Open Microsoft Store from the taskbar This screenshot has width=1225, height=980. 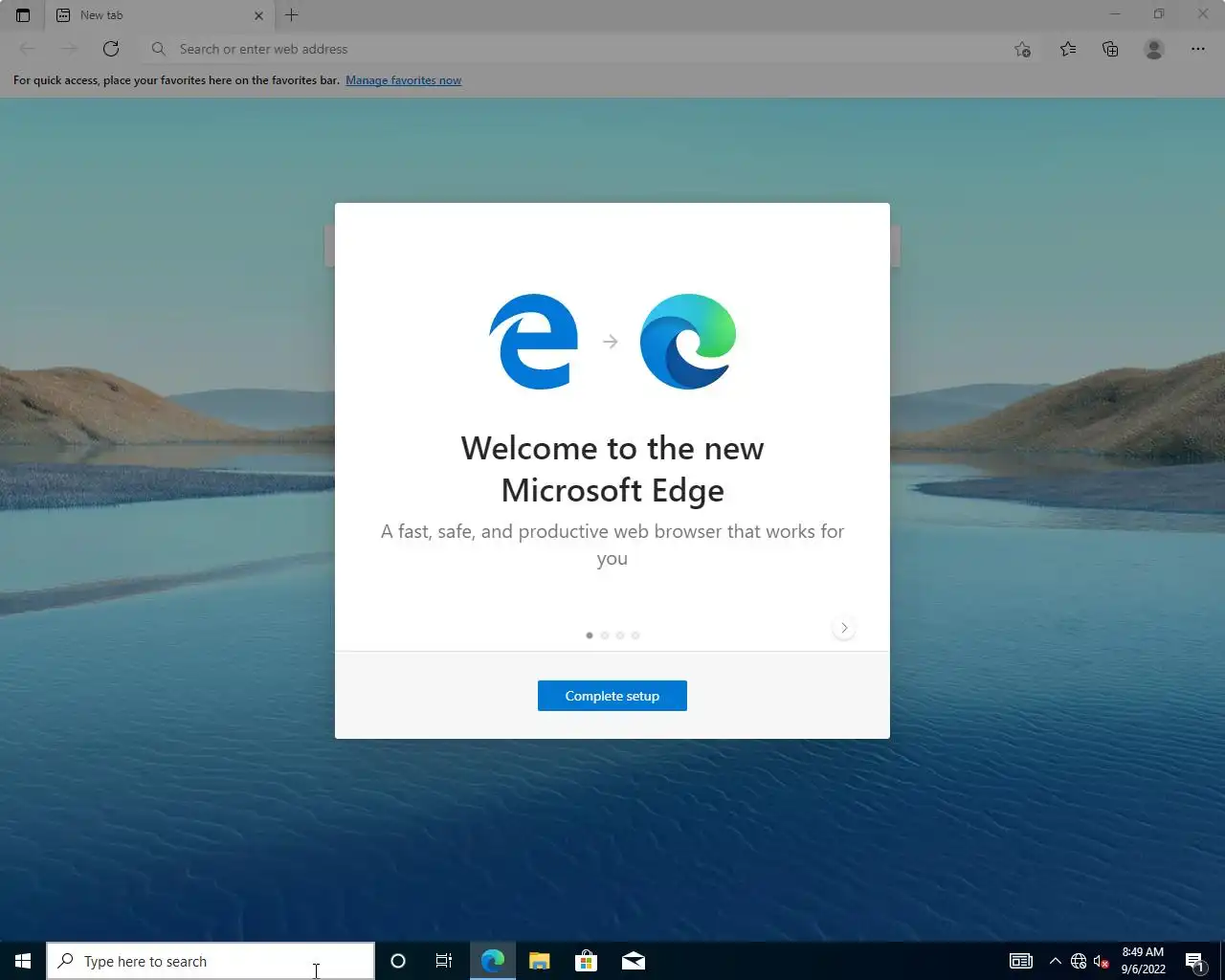pos(586,961)
